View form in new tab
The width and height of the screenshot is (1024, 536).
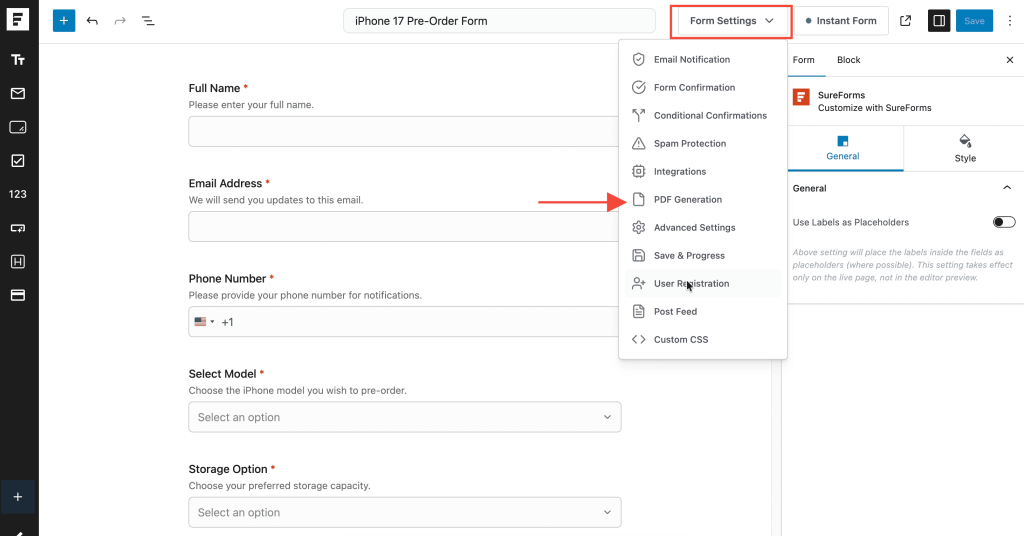pos(905,21)
